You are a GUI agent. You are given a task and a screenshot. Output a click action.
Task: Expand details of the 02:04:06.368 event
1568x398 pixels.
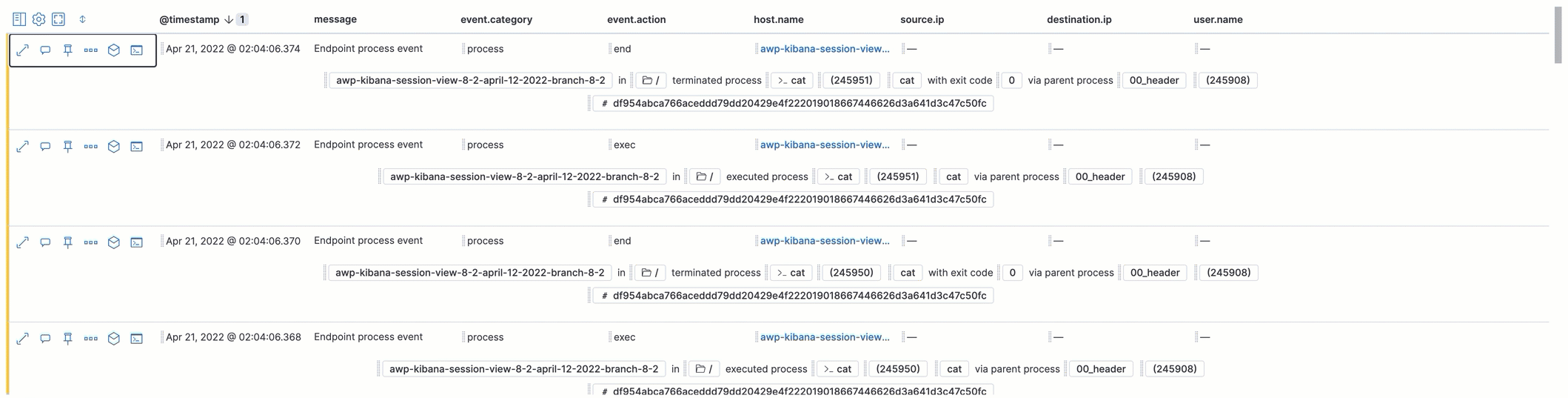click(23, 339)
